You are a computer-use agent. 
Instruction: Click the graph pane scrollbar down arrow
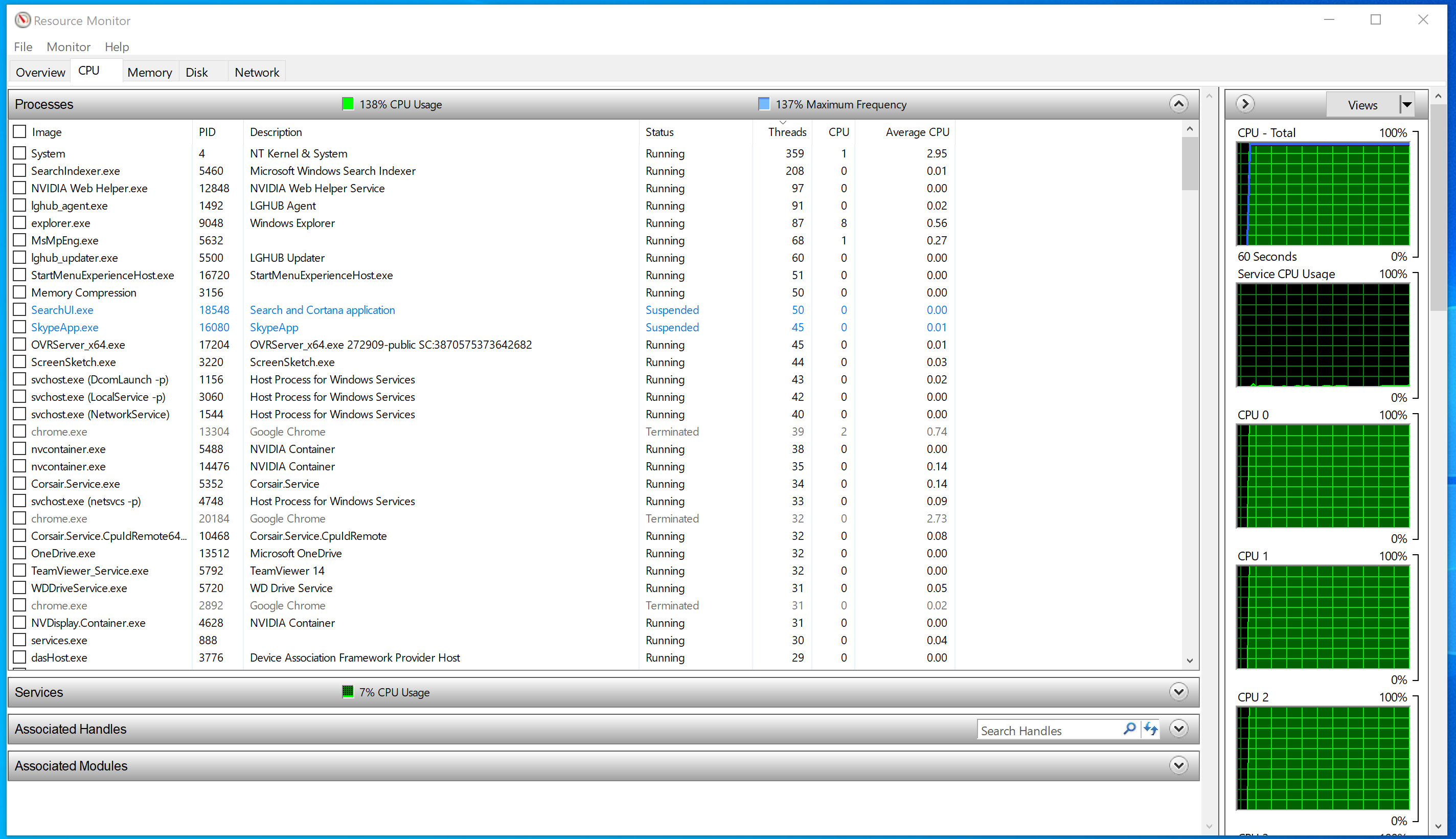[x=1438, y=826]
